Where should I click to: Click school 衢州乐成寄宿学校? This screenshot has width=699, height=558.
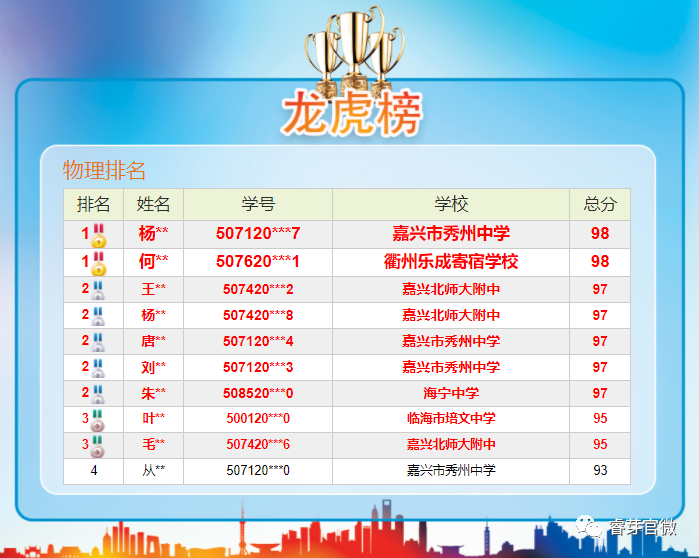click(x=451, y=262)
